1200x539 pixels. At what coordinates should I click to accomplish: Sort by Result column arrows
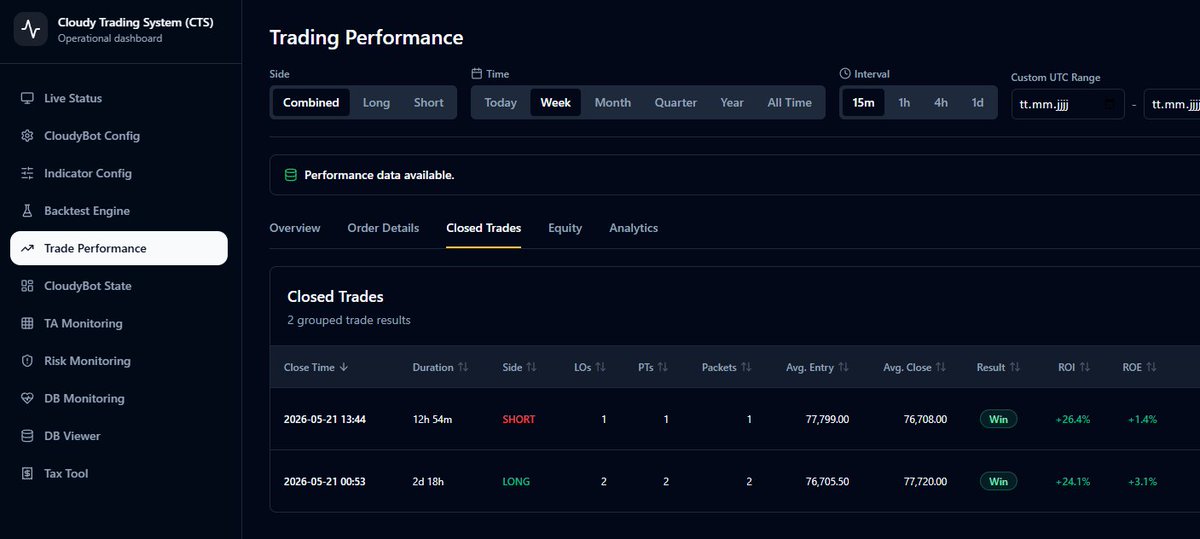coord(1015,367)
